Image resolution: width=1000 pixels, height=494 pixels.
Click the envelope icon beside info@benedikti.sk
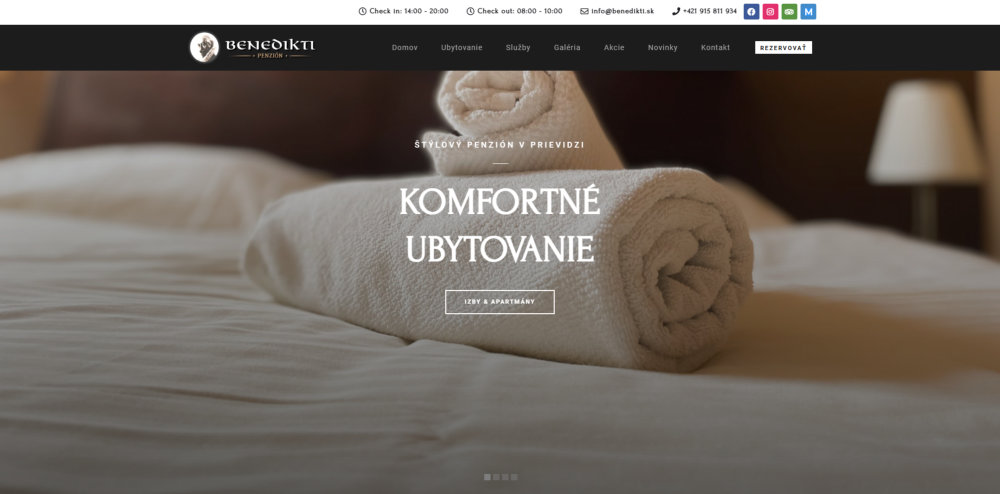[x=584, y=11]
